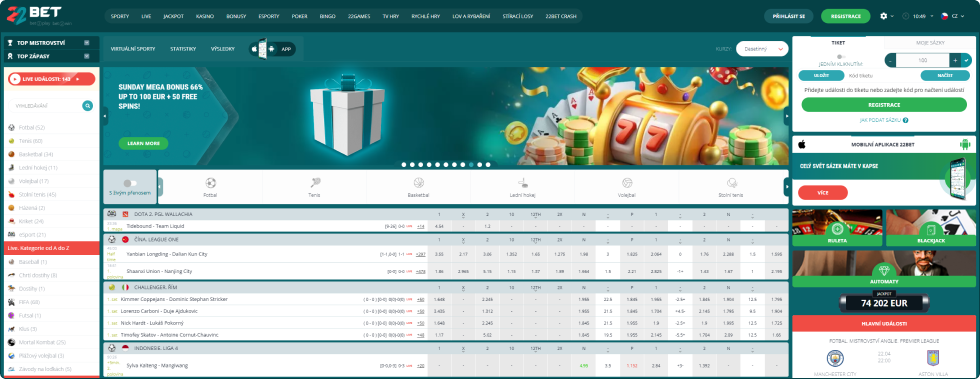The width and height of the screenshot is (980, 379).
Task: Click the Dota 2 gamepad icon in events list
Action: point(112,214)
